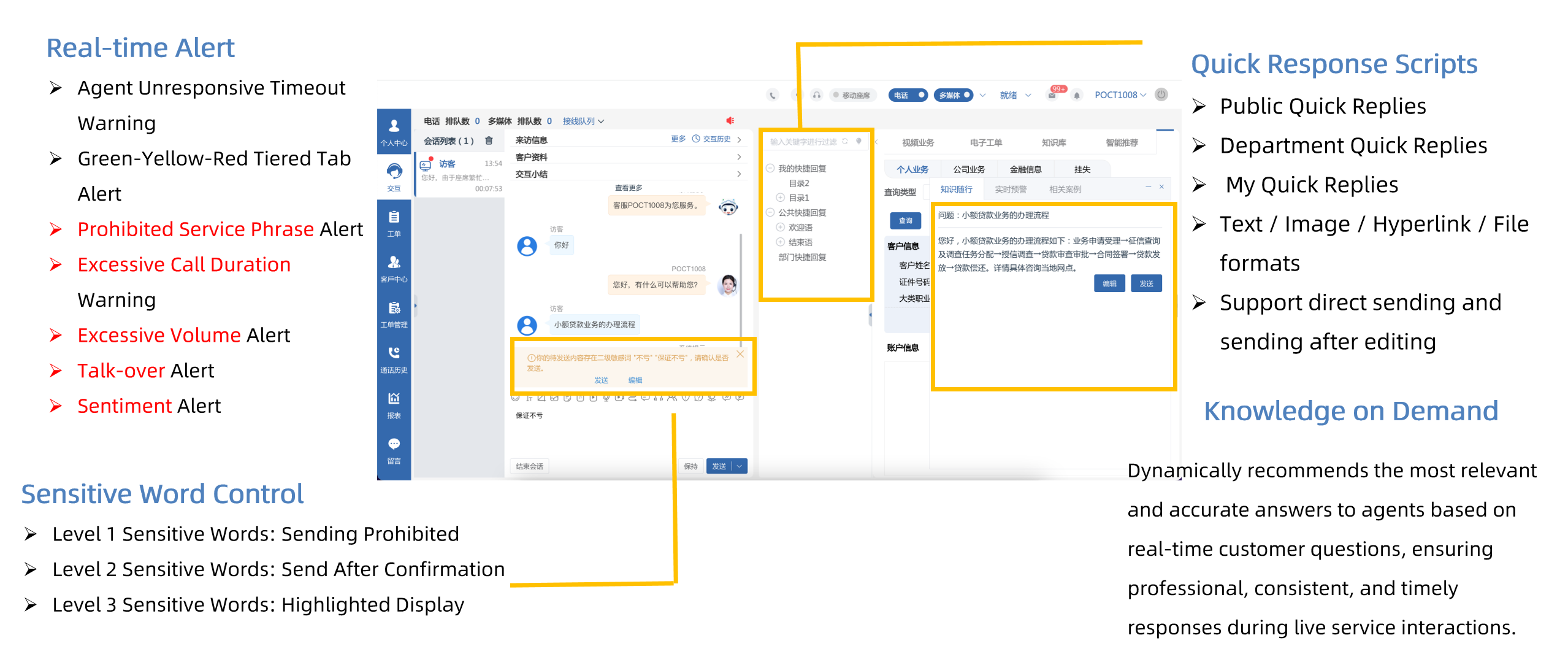Open the 通话历史 call history sidebar icon
Screen dimensions: 1568x654
click(x=394, y=360)
